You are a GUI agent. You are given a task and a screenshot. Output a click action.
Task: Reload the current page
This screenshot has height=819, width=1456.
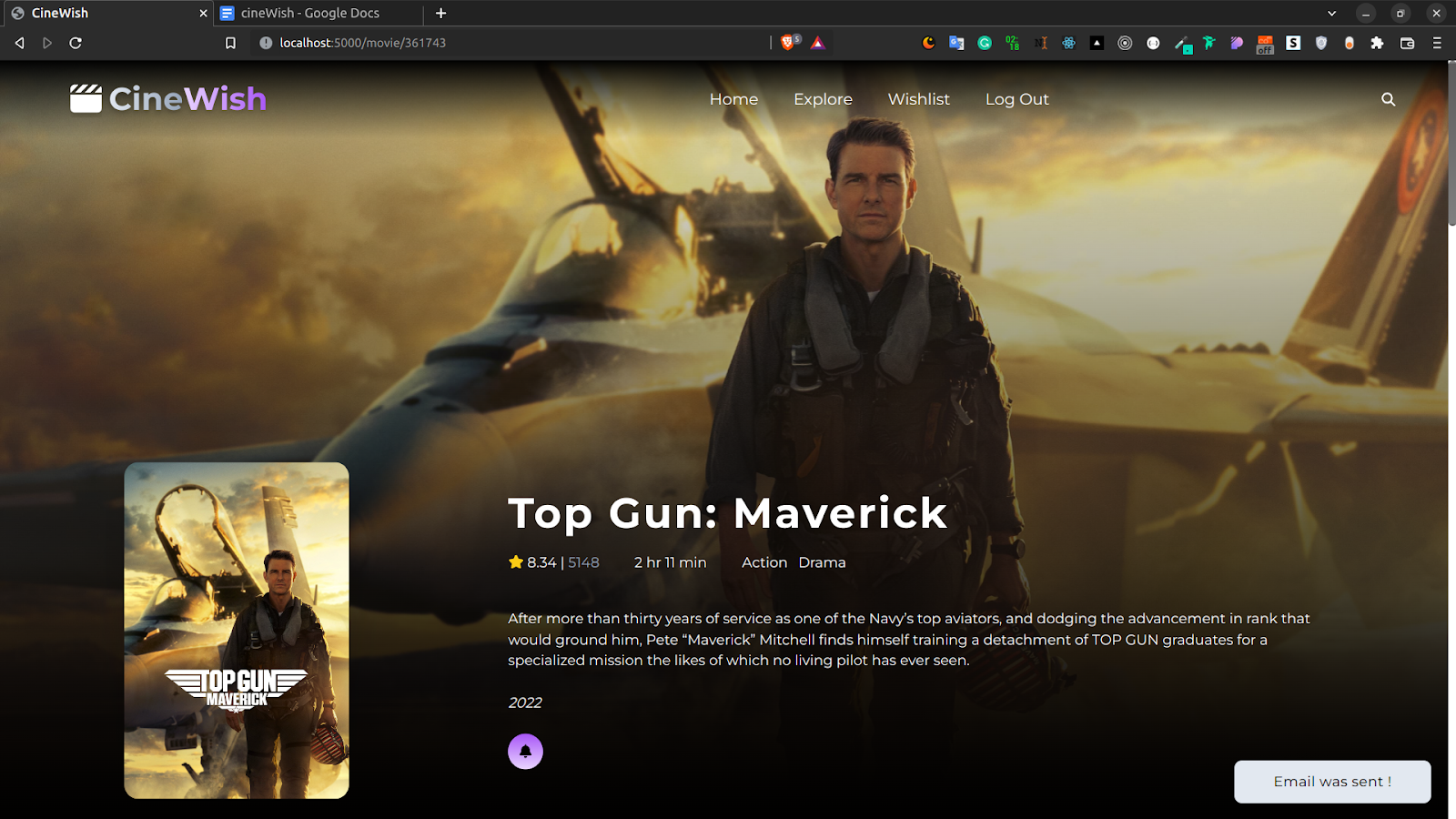pyautogui.click(x=76, y=43)
